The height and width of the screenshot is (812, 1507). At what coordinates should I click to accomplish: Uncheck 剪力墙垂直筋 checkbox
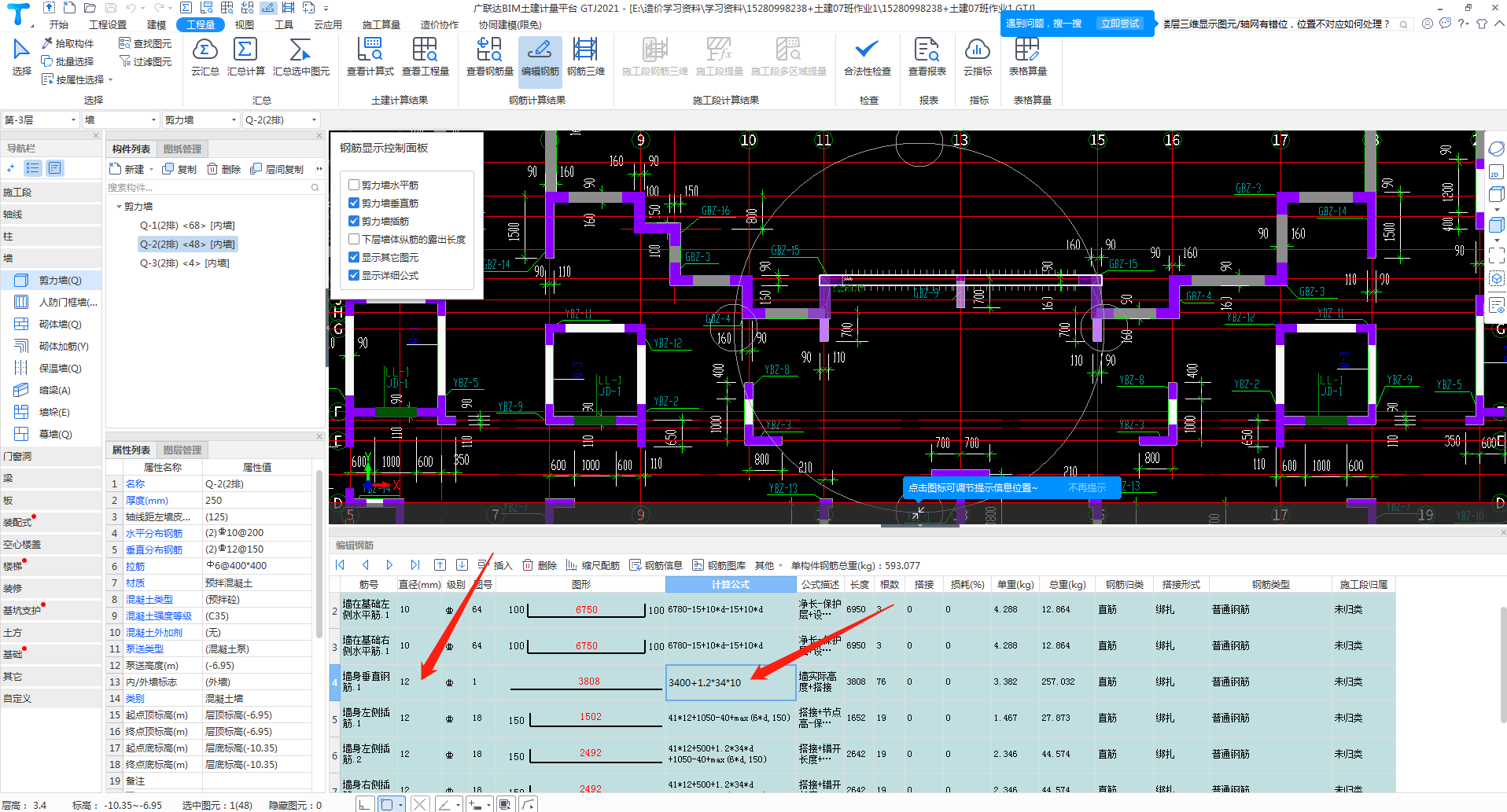(354, 203)
